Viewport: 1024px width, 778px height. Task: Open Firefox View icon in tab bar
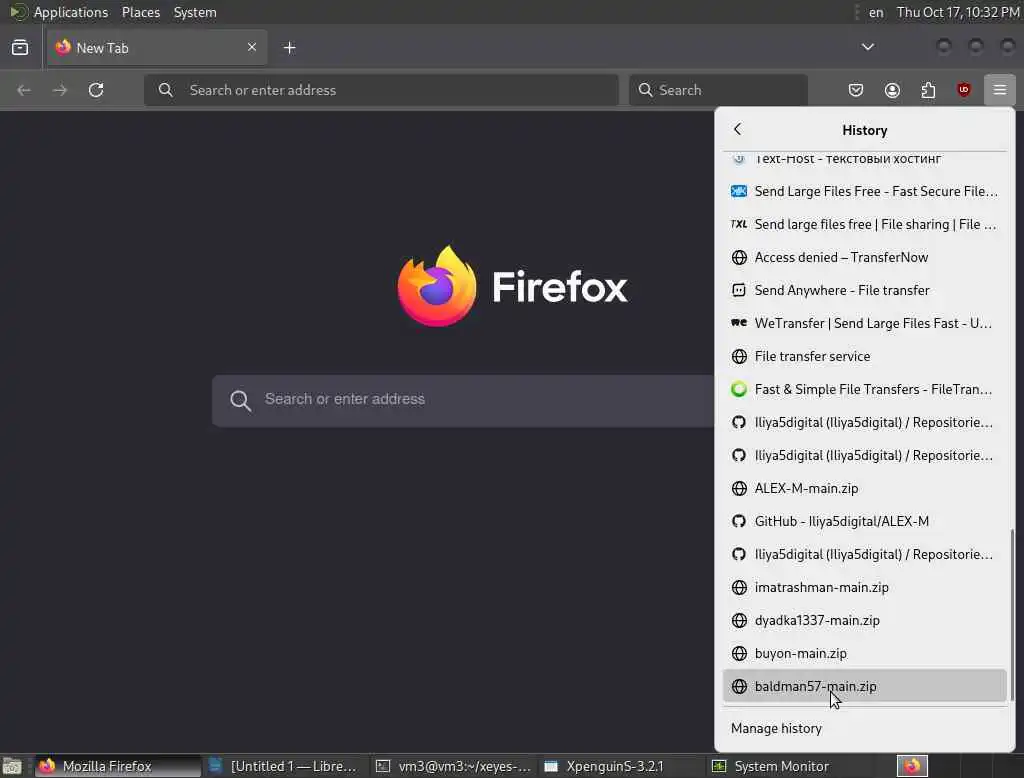[20, 47]
